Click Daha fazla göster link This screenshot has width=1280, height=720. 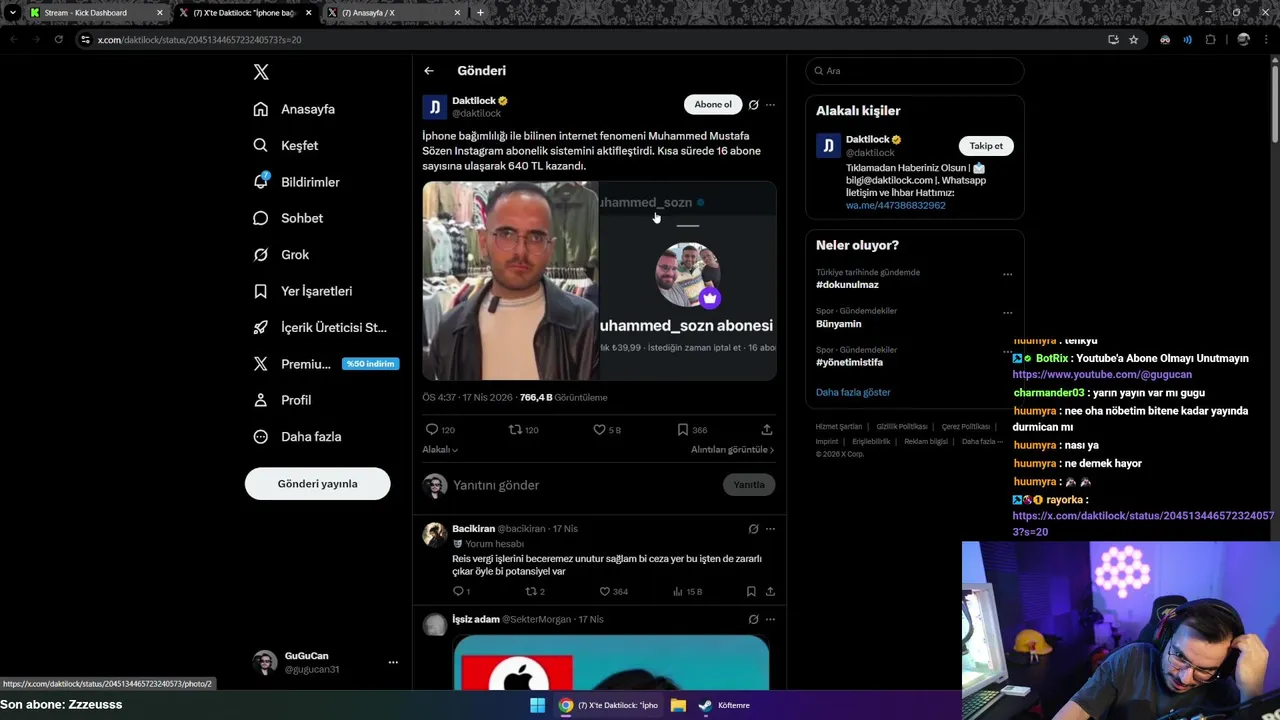tap(853, 392)
